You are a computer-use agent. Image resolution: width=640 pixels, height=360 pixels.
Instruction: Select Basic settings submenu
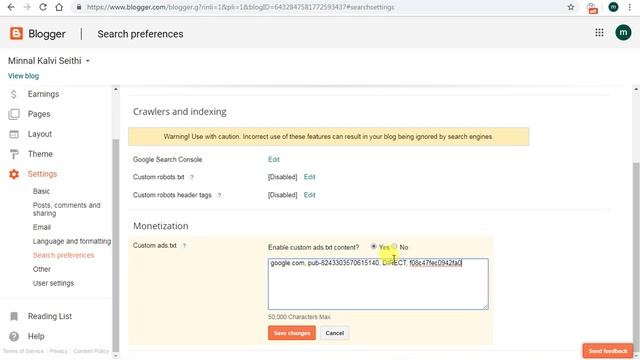pos(41,191)
